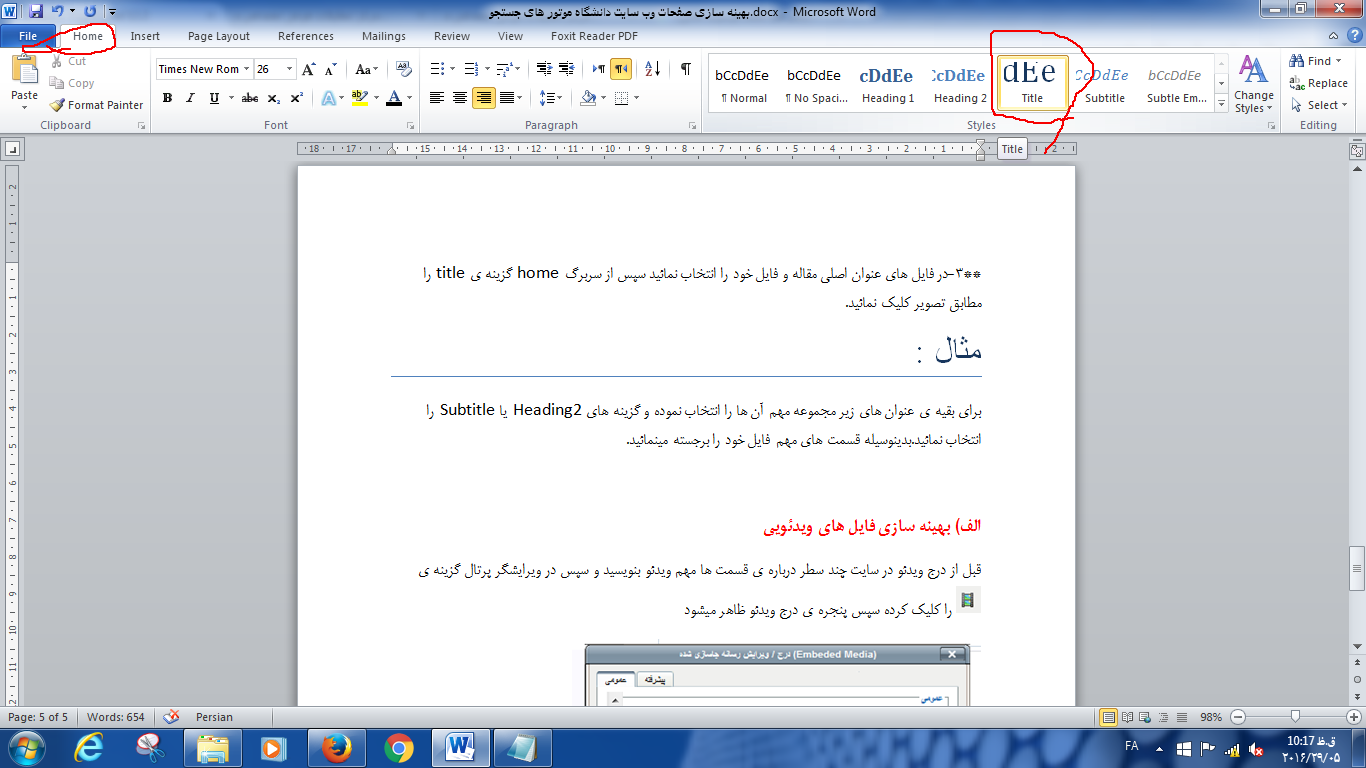
Task: Click the Replace button in Editing
Action: (1319, 83)
